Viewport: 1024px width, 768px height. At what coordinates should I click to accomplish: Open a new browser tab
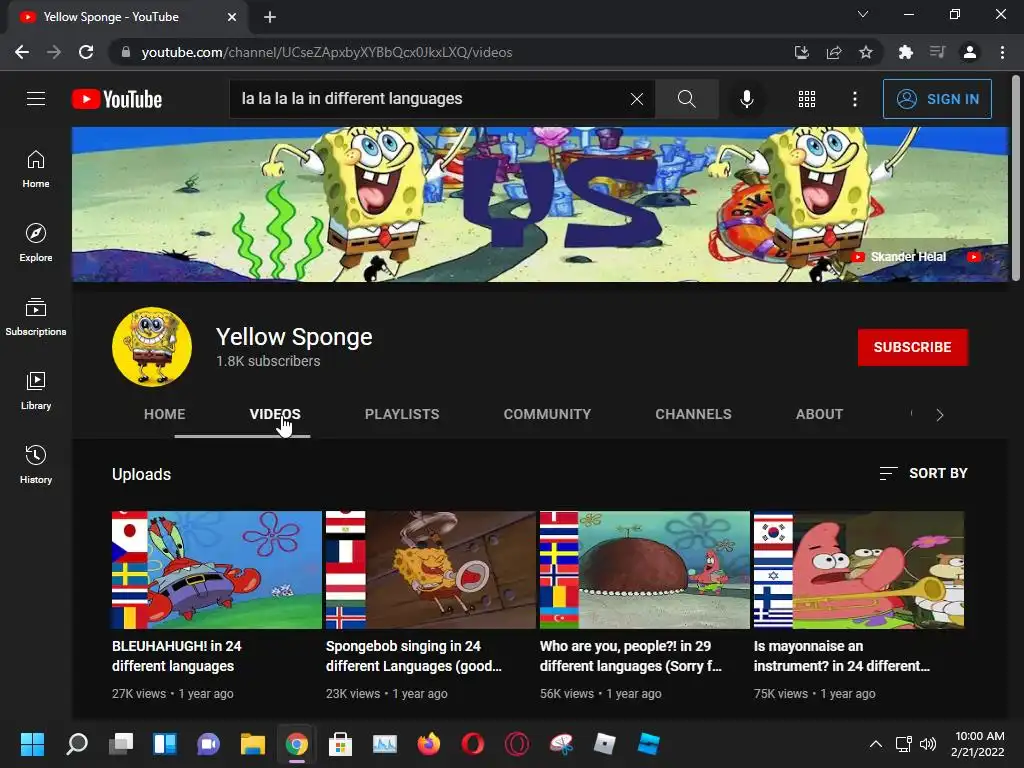point(270,17)
